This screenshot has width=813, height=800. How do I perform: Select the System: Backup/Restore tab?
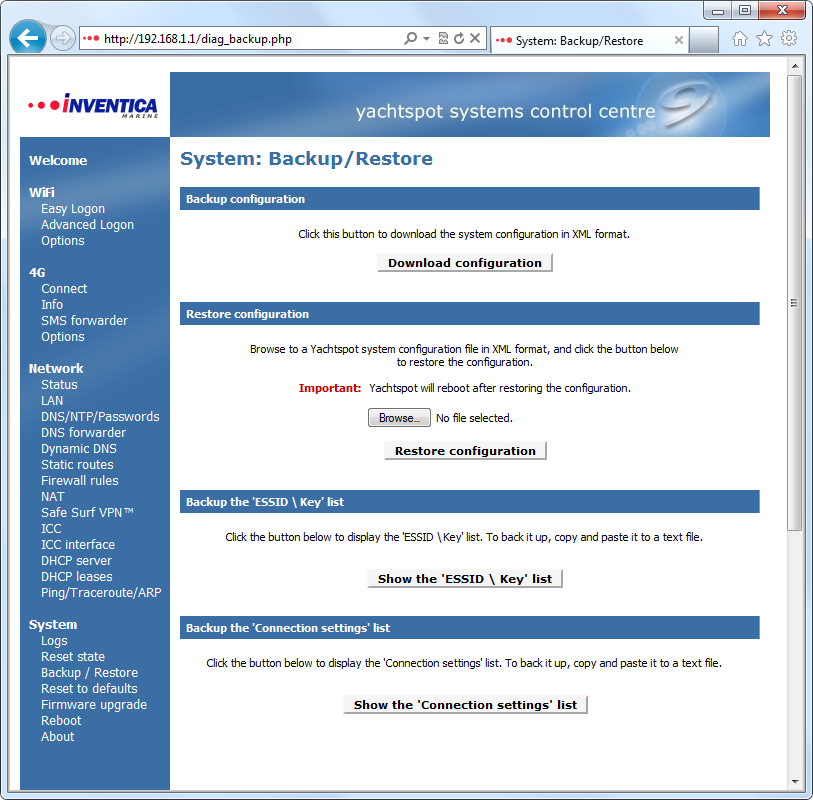590,40
